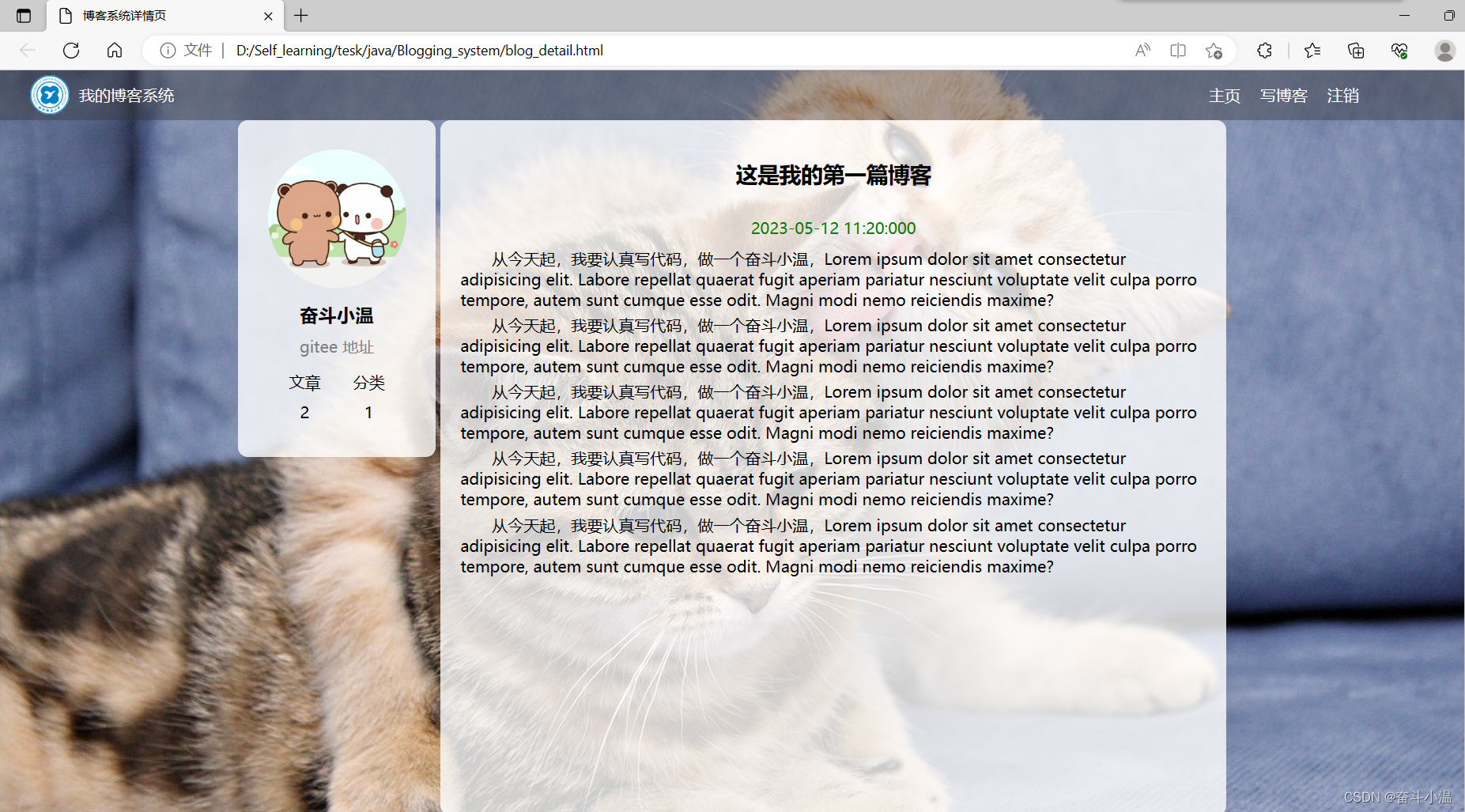Viewport: 1465px width, 812px height.
Task: Select the 博客系统详情页 browser tab
Action: tap(164, 16)
